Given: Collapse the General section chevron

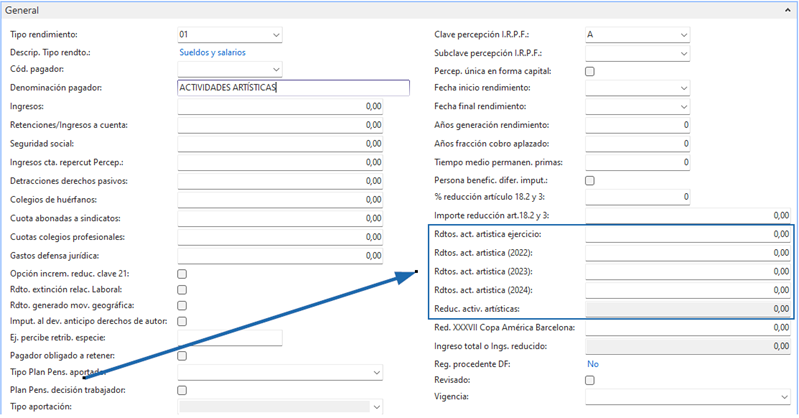Looking at the screenshot, I should [783, 9].
